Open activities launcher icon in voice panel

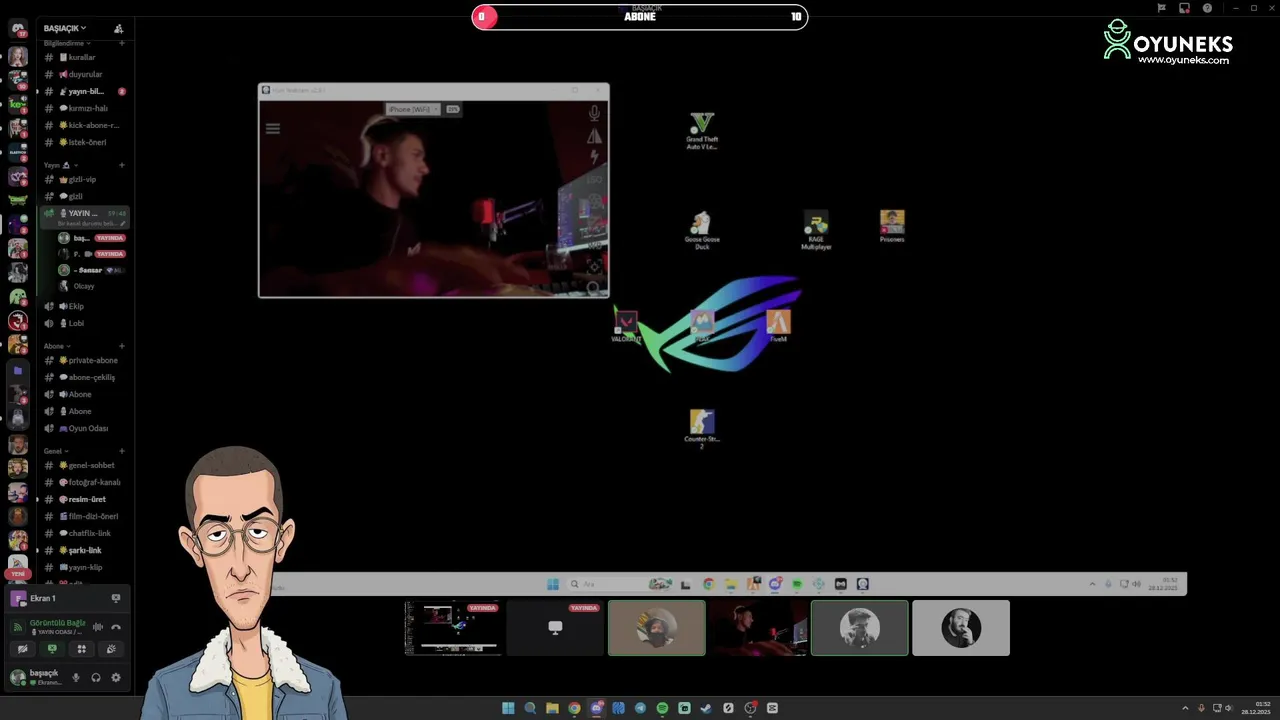(x=82, y=649)
